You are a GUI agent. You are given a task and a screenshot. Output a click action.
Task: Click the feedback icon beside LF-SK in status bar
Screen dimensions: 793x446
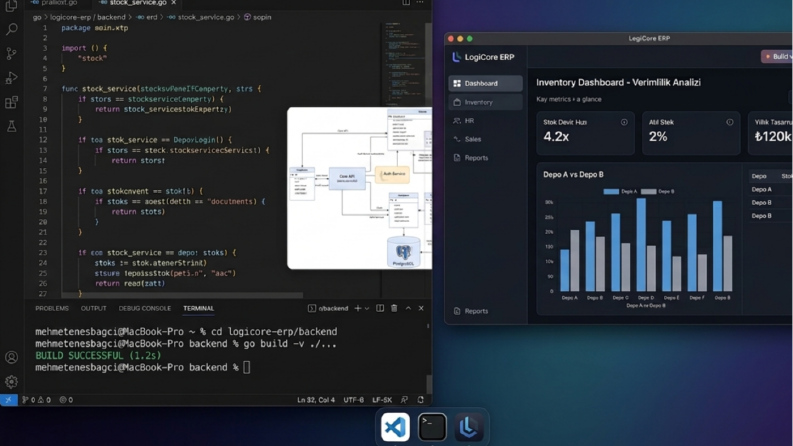coord(404,399)
